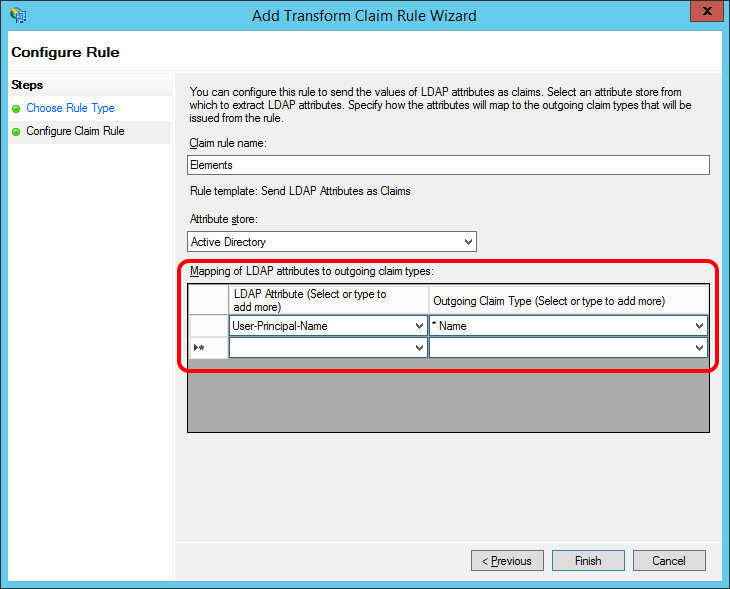The width and height of the screenshot is (730, 589).
Task: Select the new row header marked with asterisk
Action: (x=208, y=347)
